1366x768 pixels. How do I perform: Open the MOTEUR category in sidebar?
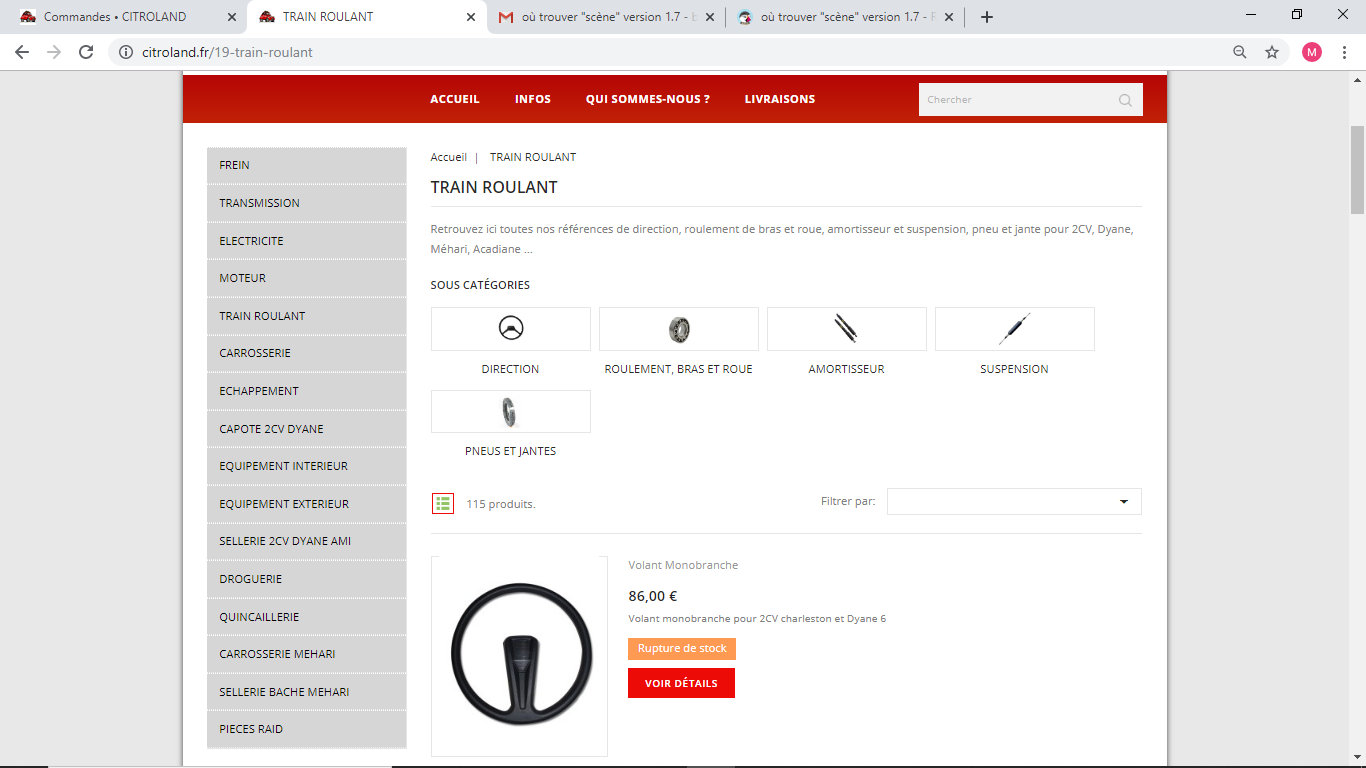pyautogui.click(x=307, y=278)
